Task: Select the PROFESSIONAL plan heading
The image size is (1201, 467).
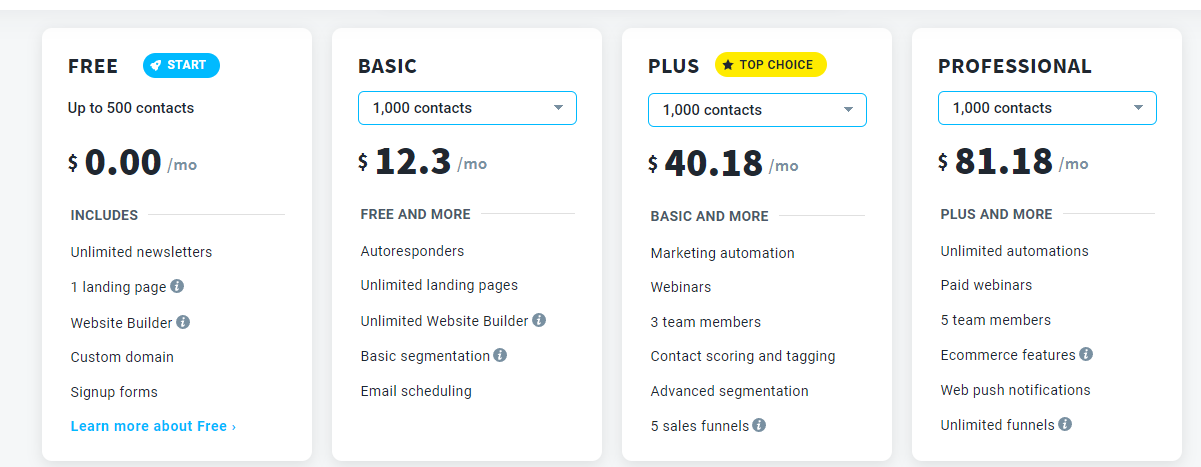Action: point(1014,66)
